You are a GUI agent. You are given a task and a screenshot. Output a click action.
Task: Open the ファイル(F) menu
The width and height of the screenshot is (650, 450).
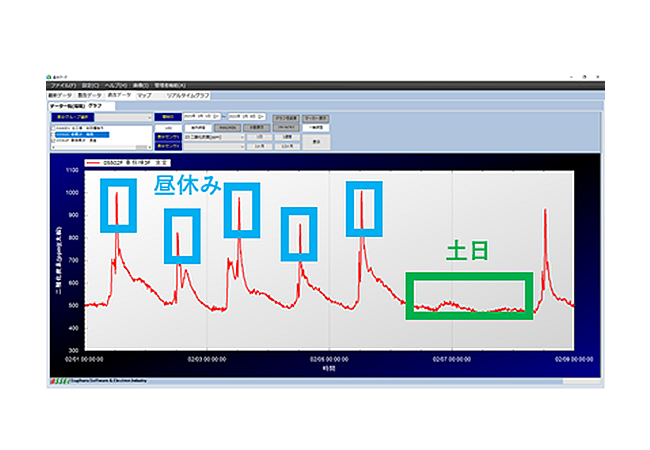(61, 86)
